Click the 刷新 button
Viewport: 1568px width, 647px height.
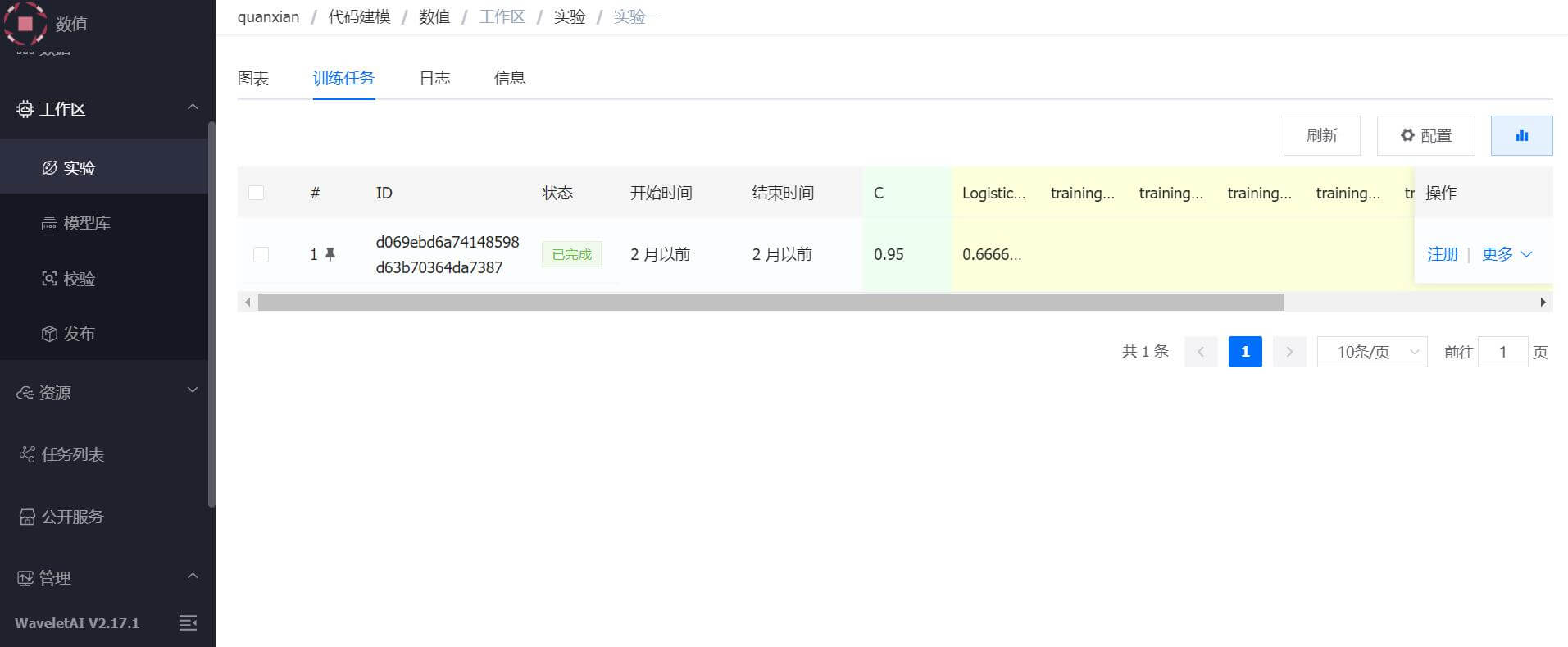[x=1321, y=135]
